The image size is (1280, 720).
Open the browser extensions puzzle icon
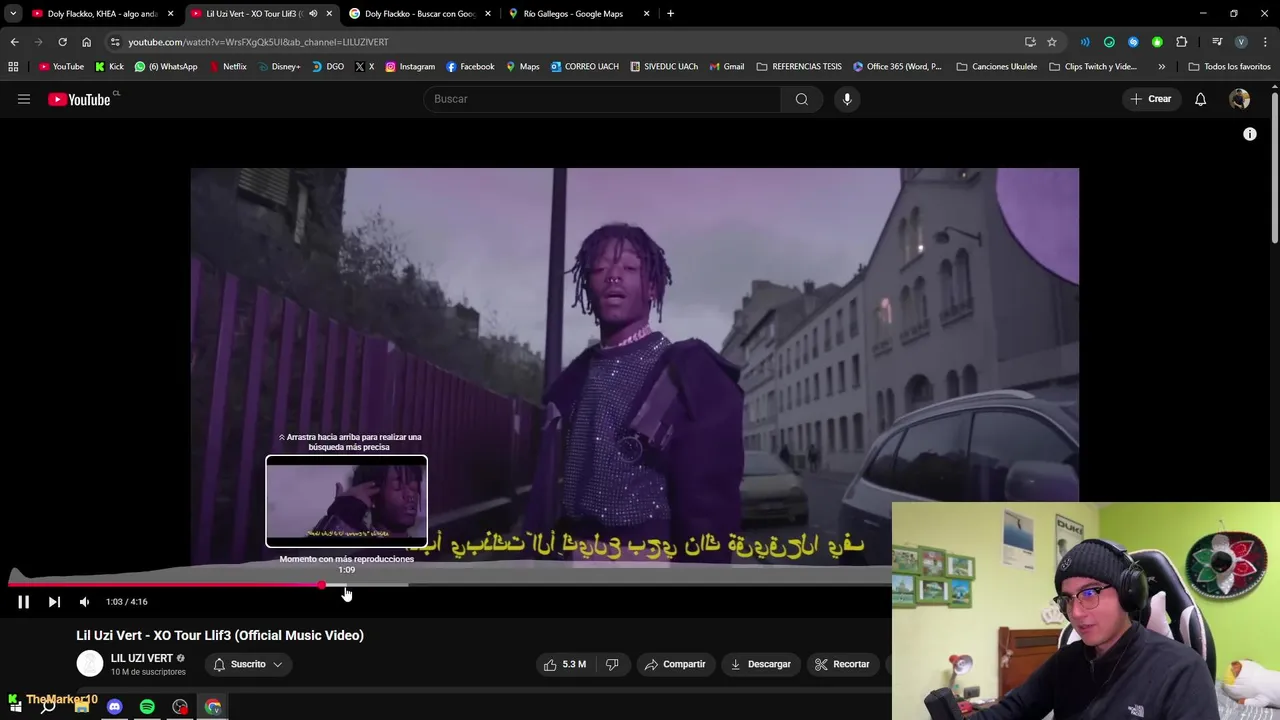1181,42
